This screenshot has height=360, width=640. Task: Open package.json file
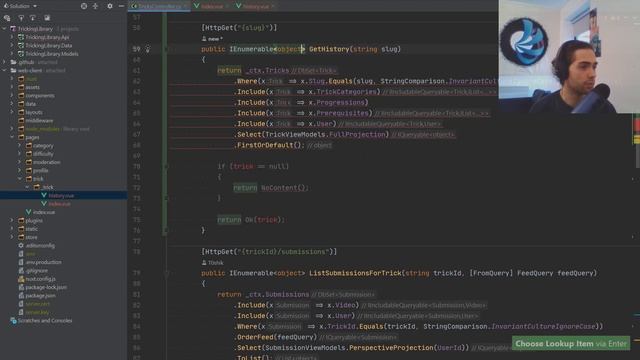click(37, 296)
